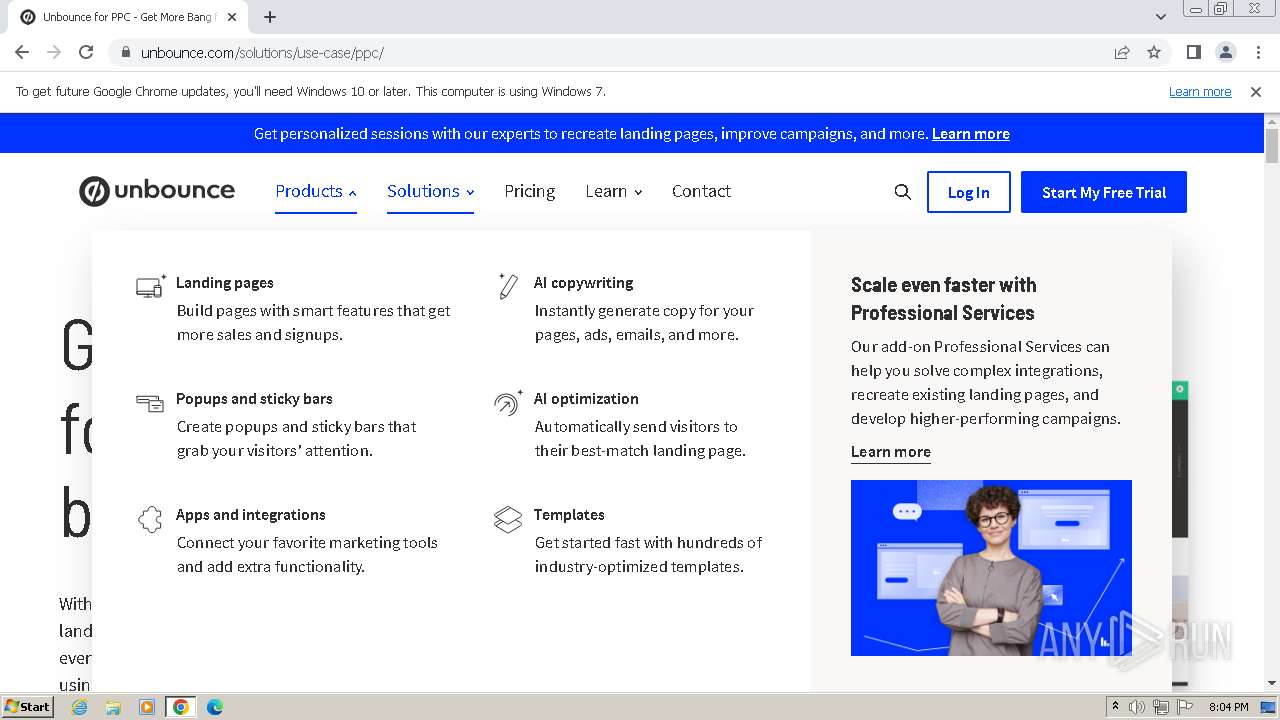Open the Landing pages product link
This screenshot has height=720, width=1280.
click(225, 283)
